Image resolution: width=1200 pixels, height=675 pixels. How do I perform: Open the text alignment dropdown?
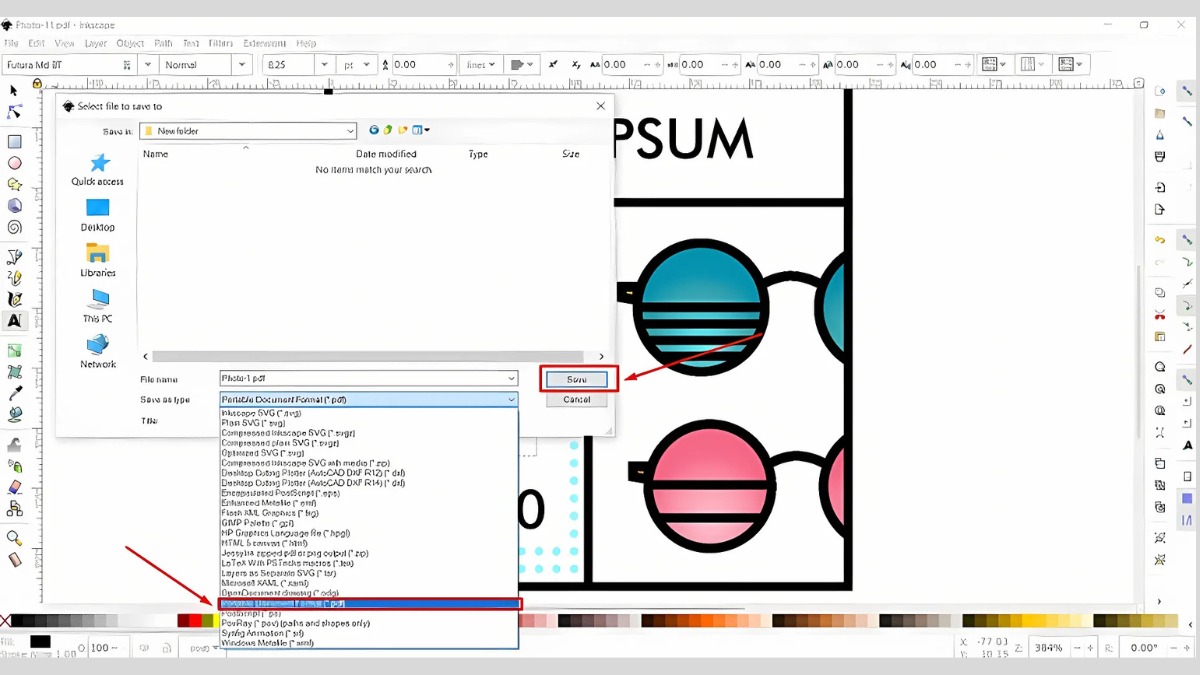coord(524,65)
